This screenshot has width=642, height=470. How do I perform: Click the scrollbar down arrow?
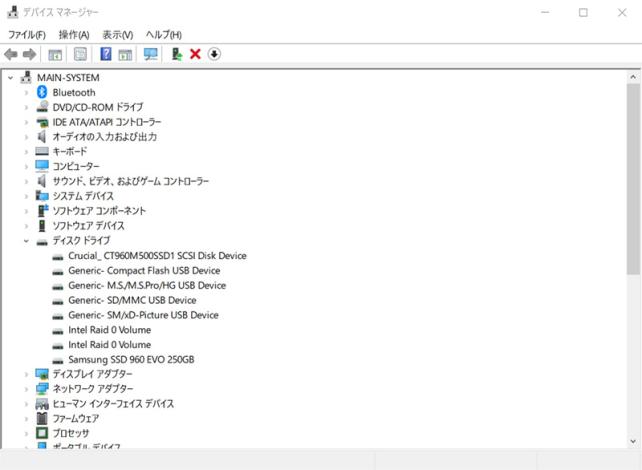pos(633,441)
